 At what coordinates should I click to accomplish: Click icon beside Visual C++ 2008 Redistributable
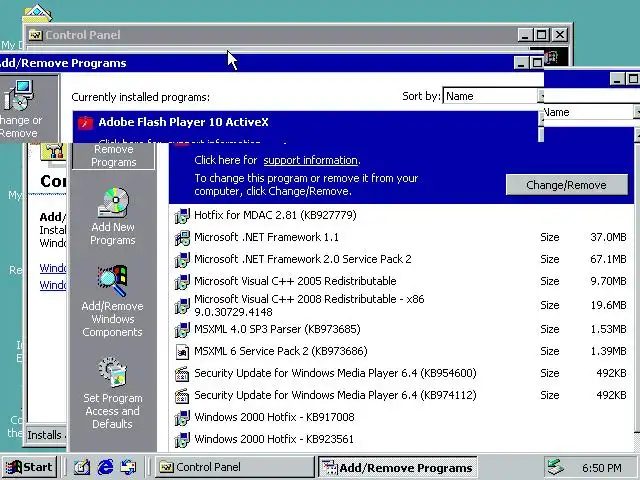(x=182, y=306)
